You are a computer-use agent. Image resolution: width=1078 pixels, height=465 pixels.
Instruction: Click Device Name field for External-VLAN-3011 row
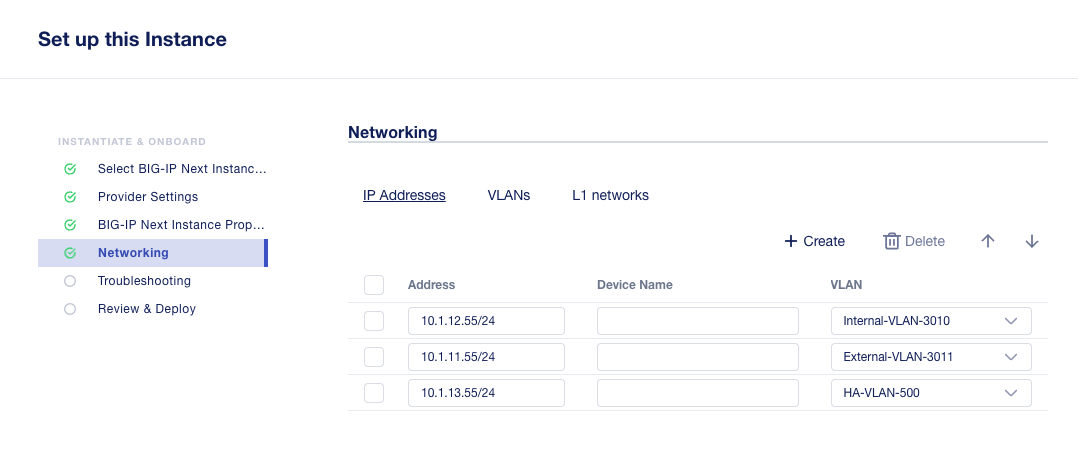coord(698,357)
